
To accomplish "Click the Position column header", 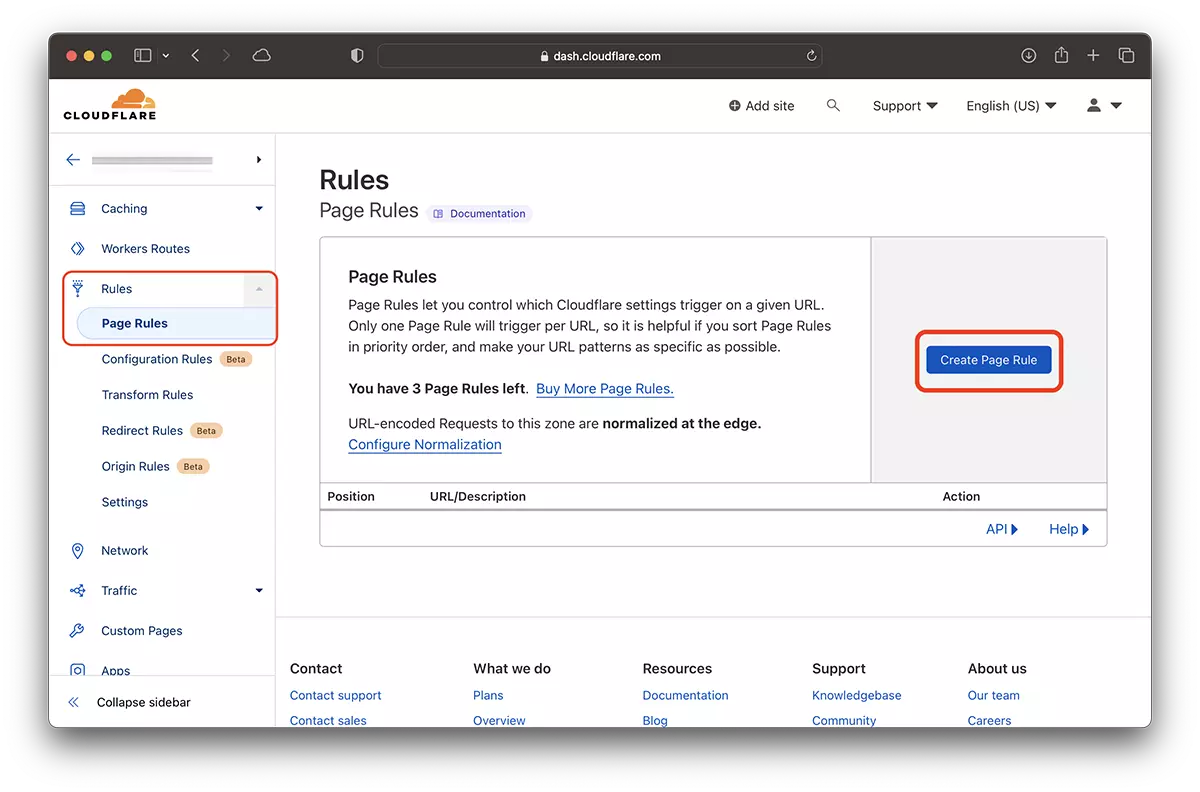I will [x=351, y=496].
